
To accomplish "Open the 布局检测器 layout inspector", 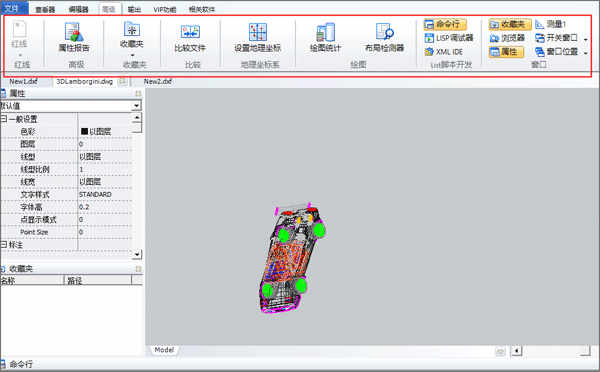I will [x=384, y=37].
